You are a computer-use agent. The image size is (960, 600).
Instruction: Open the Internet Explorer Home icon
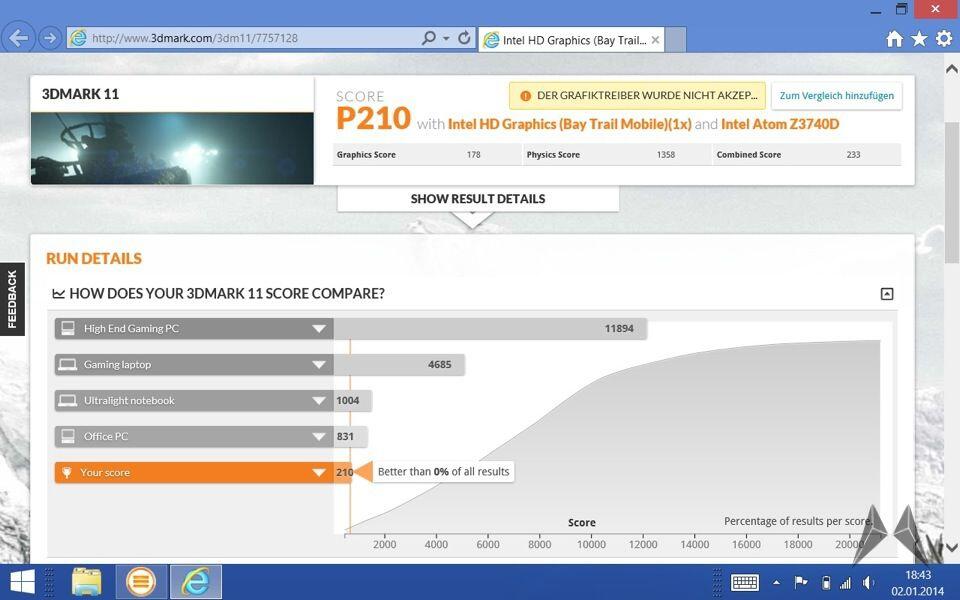[x=894, y=39]
